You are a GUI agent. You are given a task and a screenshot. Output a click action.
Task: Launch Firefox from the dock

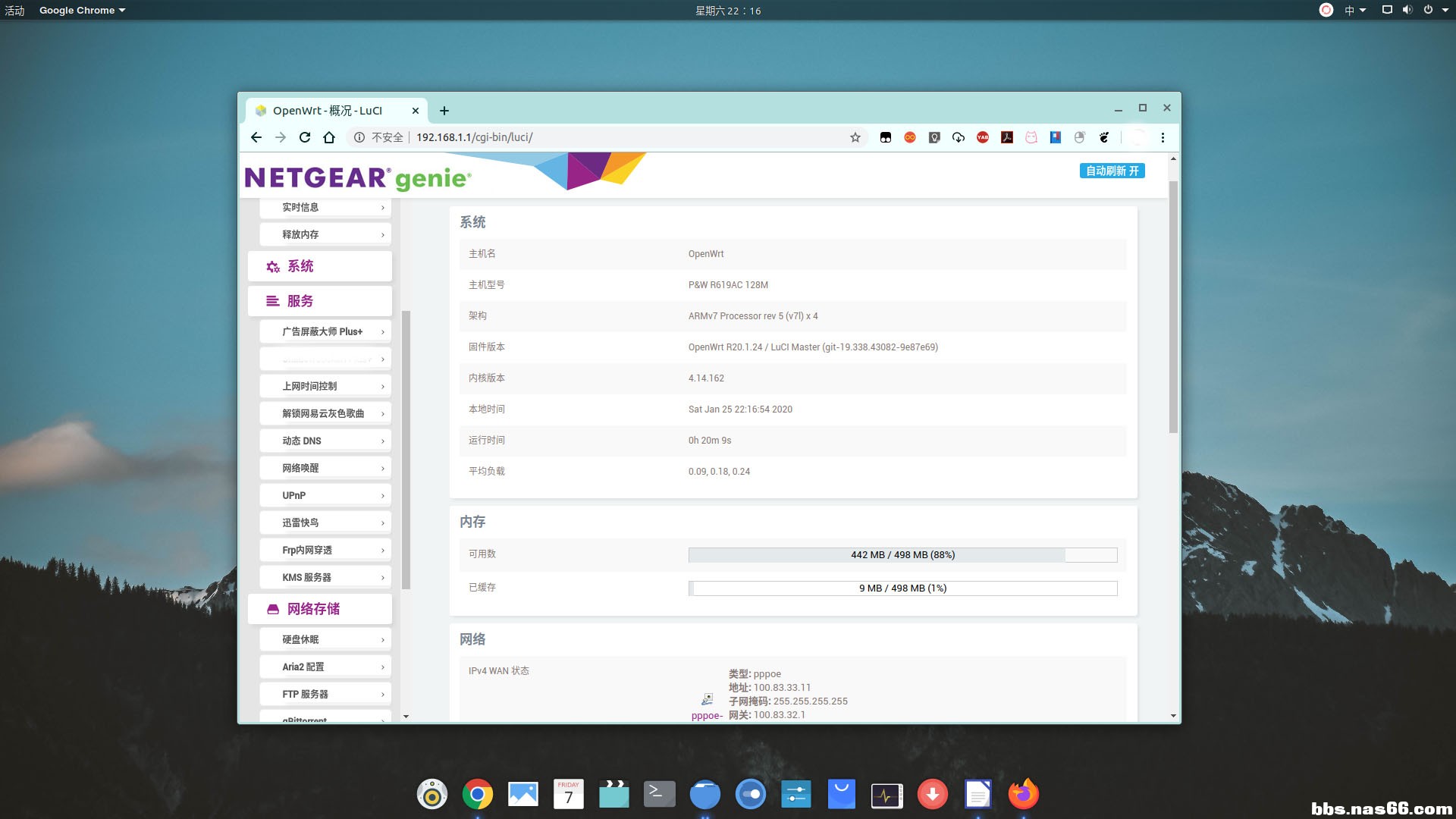[x=1023, y=794]
